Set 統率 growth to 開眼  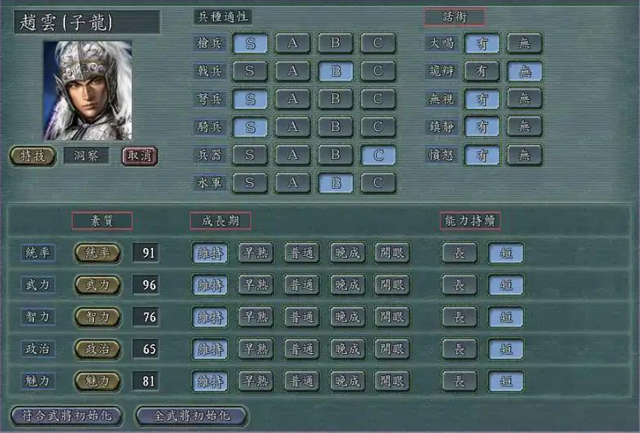(x=392, y=253)
